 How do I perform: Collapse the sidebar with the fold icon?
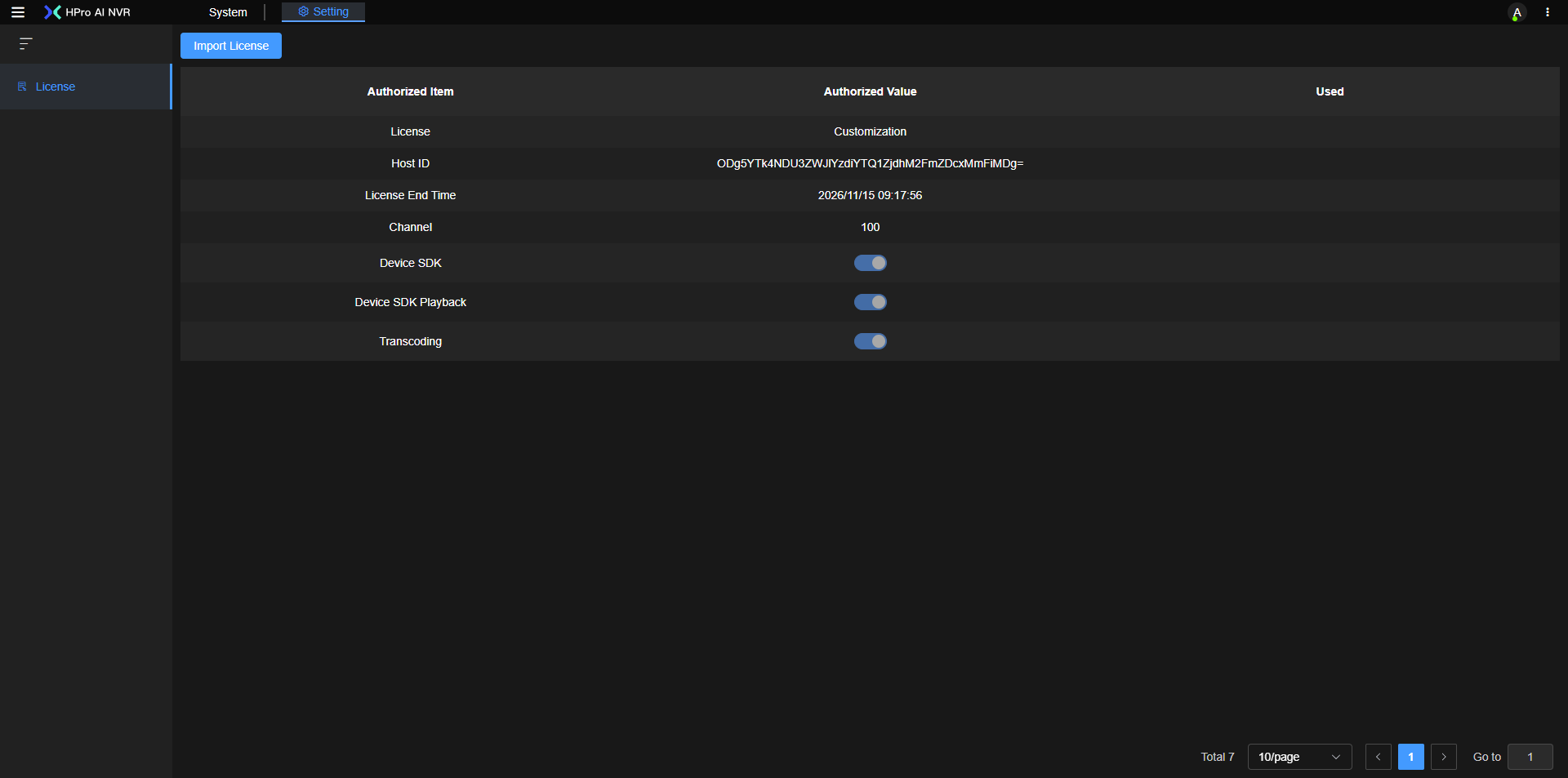[x=26, y=44]
